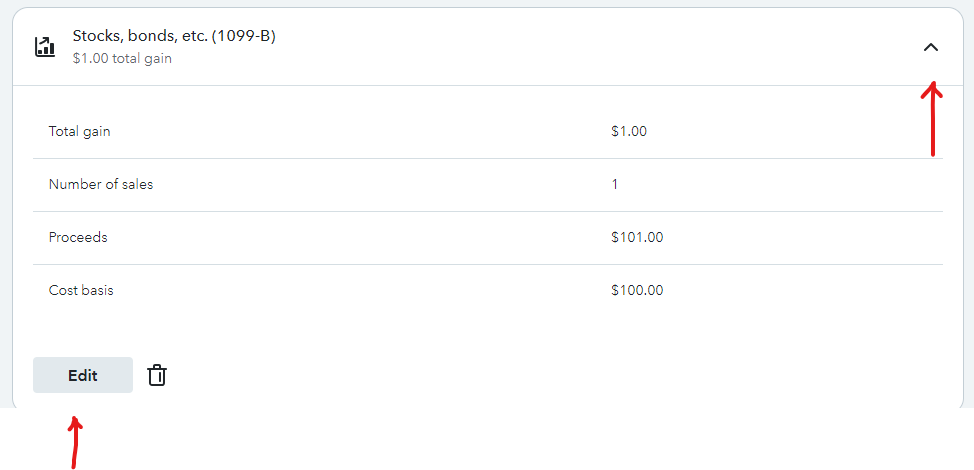
Task: Click the word "basis" in Cost basis
Action: coord(96,290)
